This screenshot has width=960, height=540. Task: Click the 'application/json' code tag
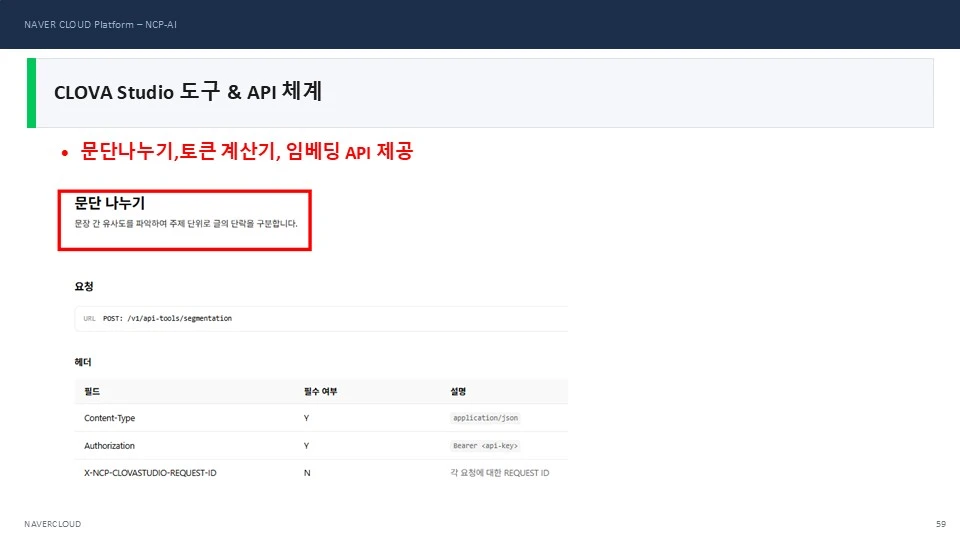click(486, 418)
